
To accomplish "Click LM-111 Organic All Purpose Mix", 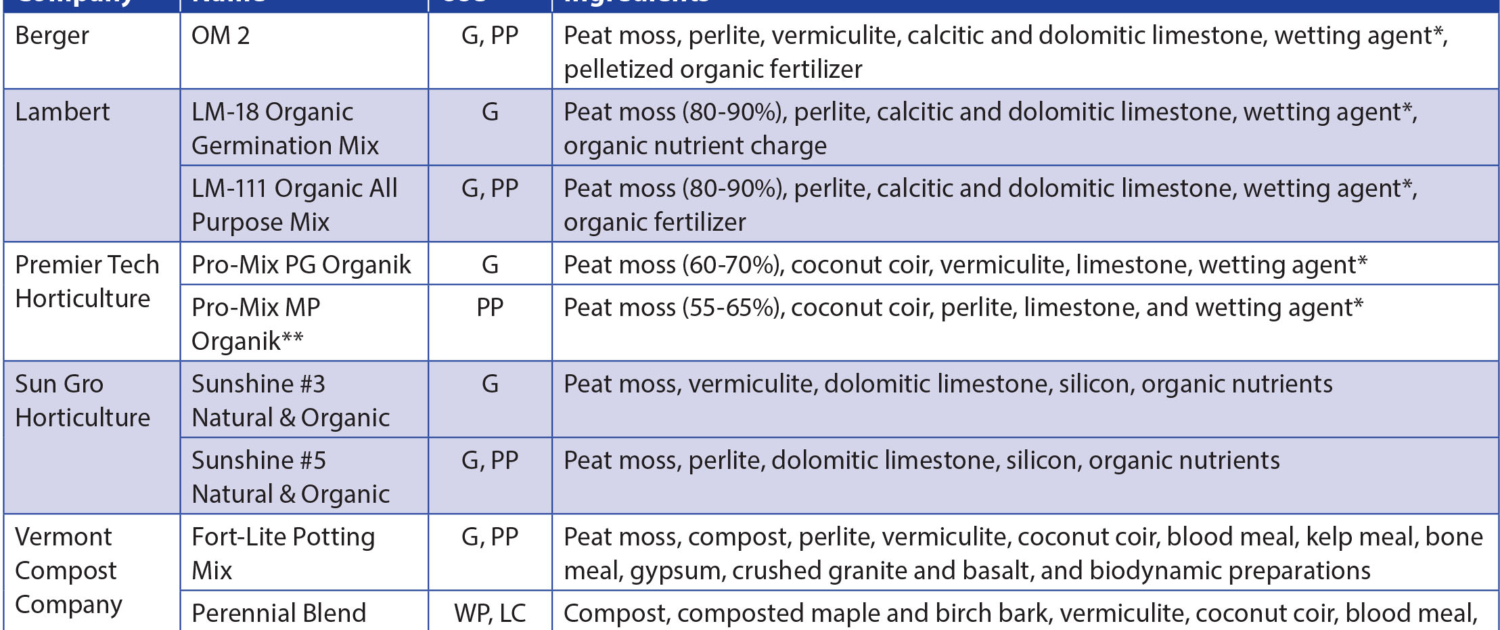I will [x=294, y=204].
